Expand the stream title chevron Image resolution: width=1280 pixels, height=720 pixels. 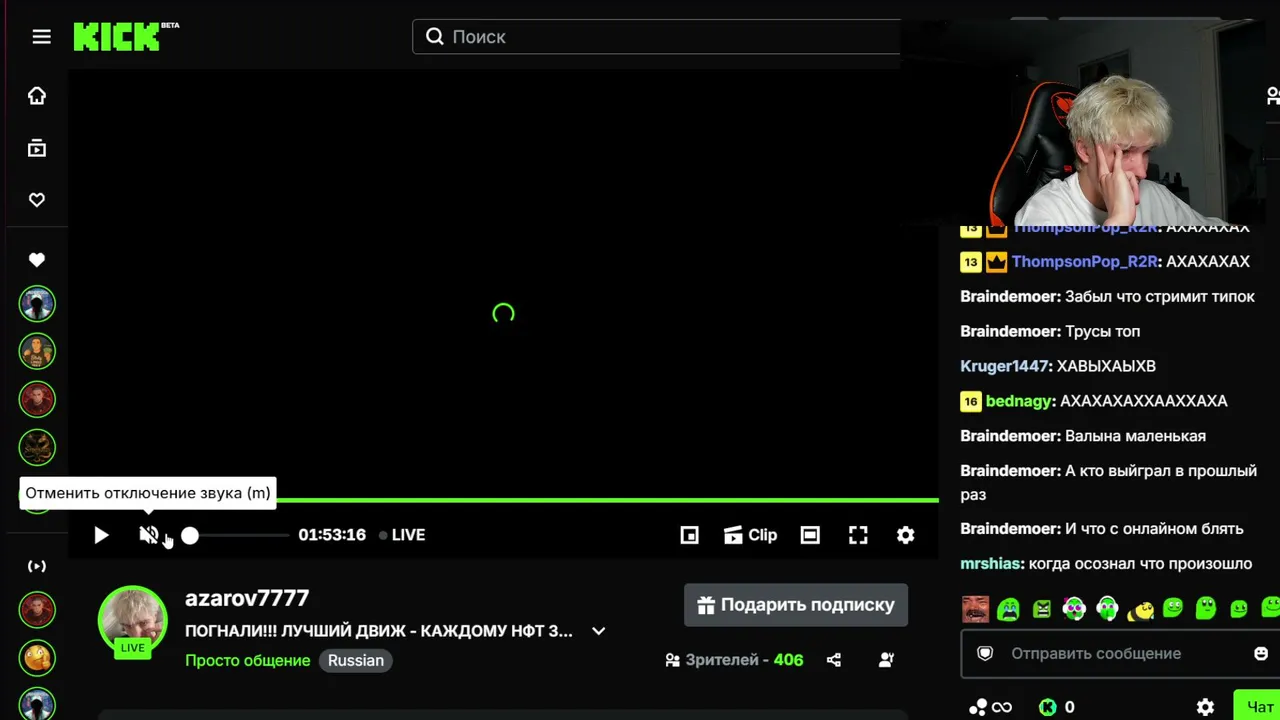[x=598, y=631]
